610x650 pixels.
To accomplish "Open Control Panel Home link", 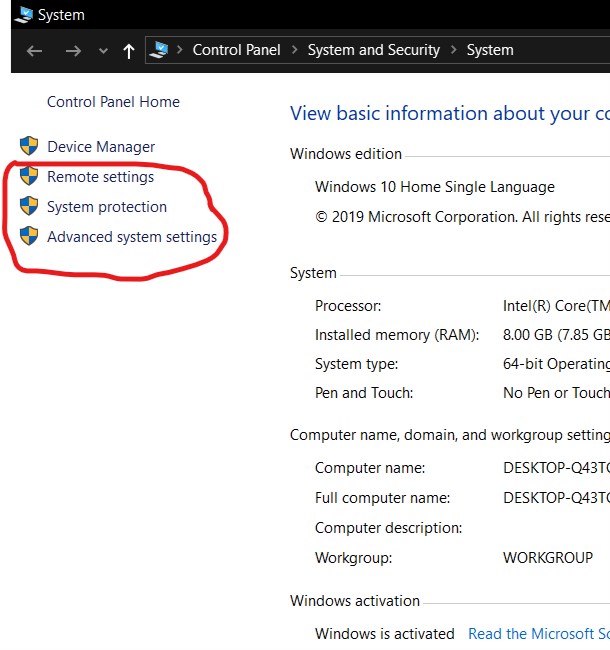I will coord(113,102).
